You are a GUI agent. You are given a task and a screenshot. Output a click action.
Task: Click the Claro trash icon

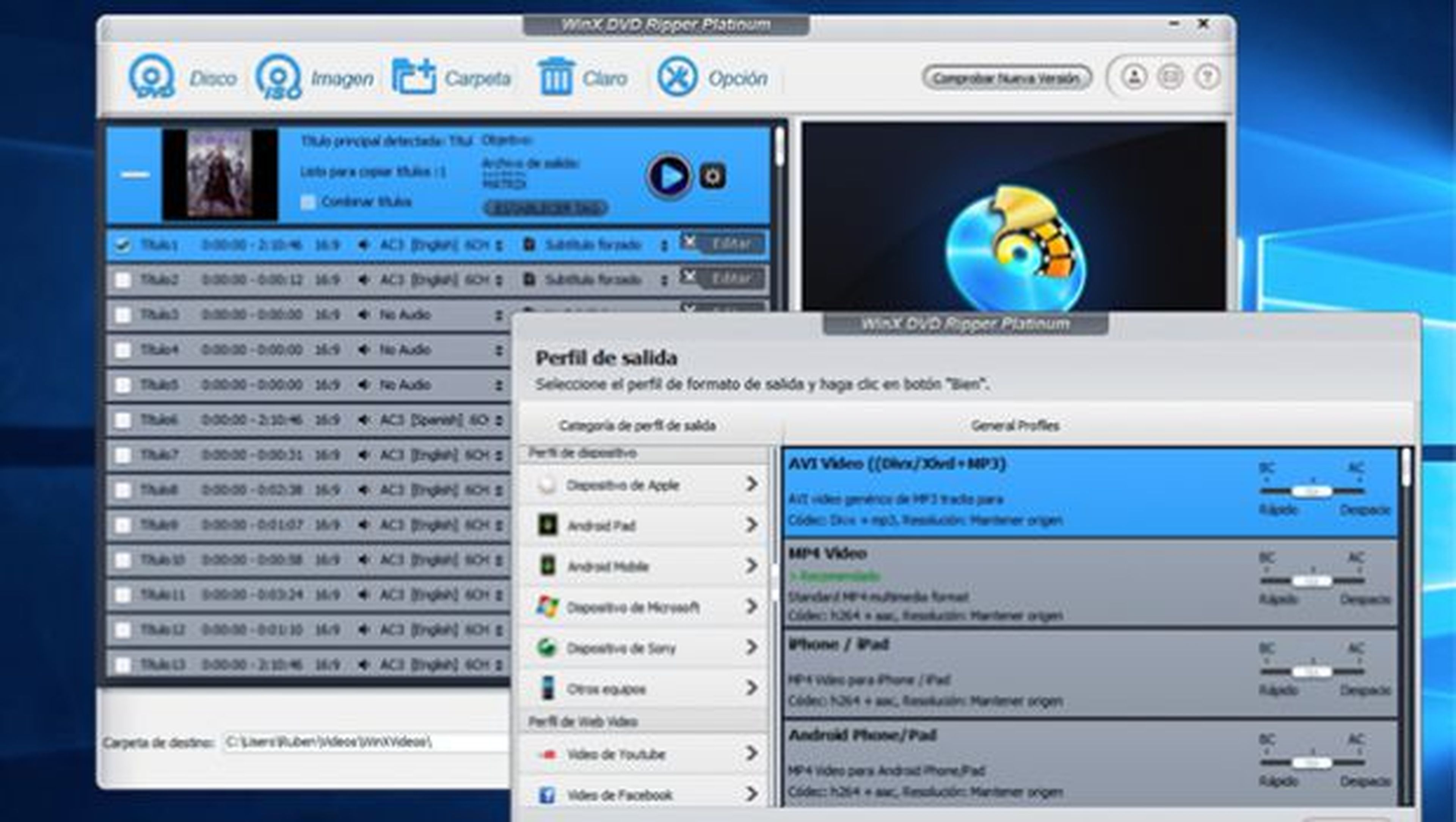(x=556, y=77)
